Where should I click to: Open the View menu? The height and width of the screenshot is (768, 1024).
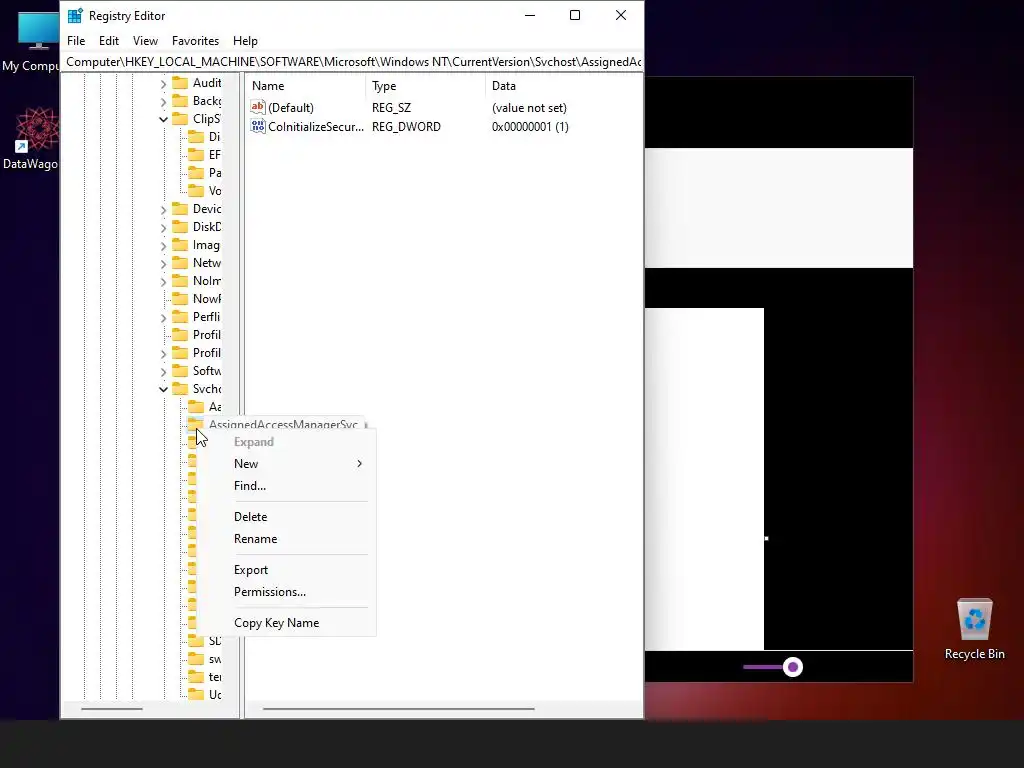145,40
